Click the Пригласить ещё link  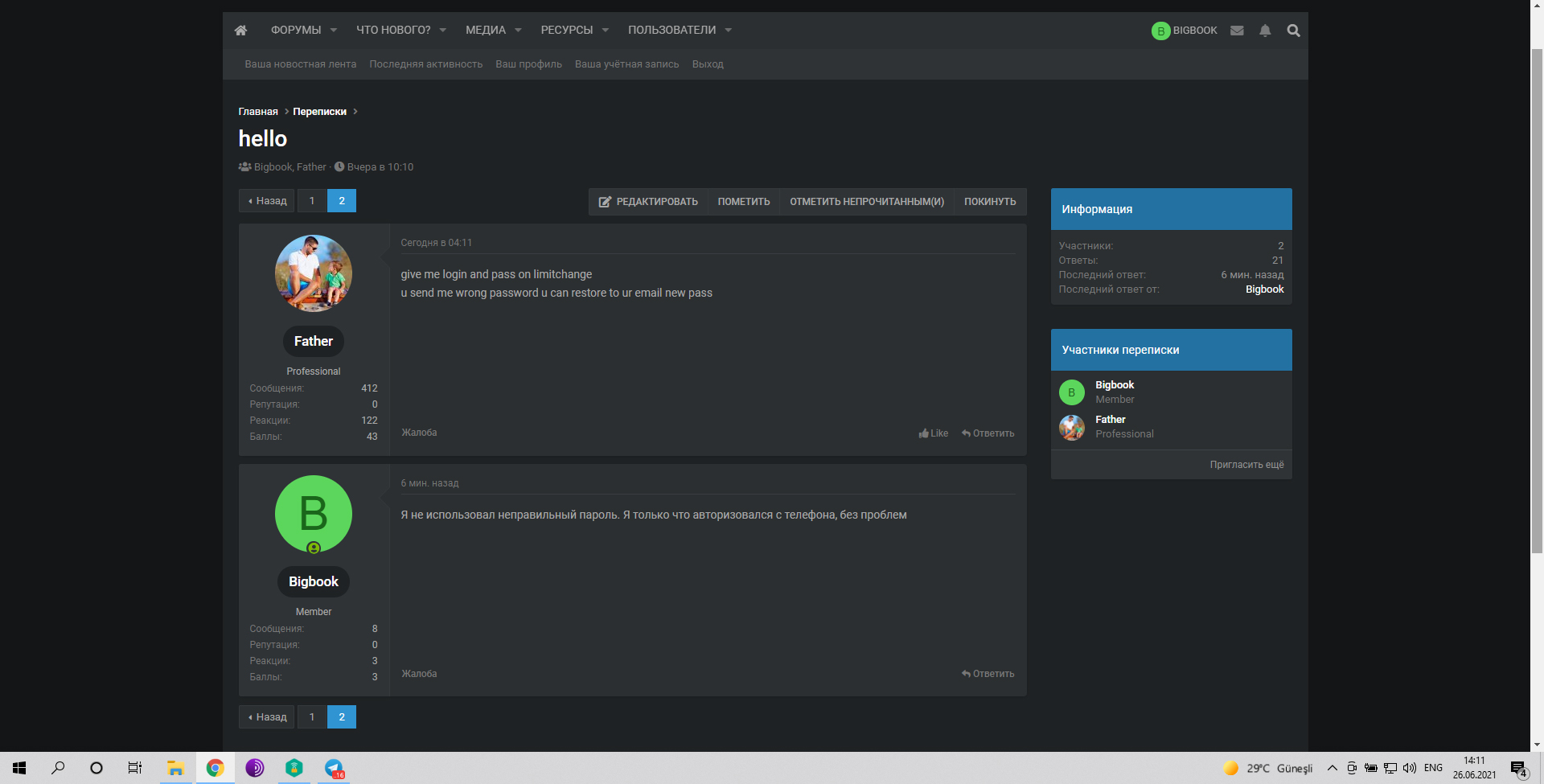coord(1246,465)
